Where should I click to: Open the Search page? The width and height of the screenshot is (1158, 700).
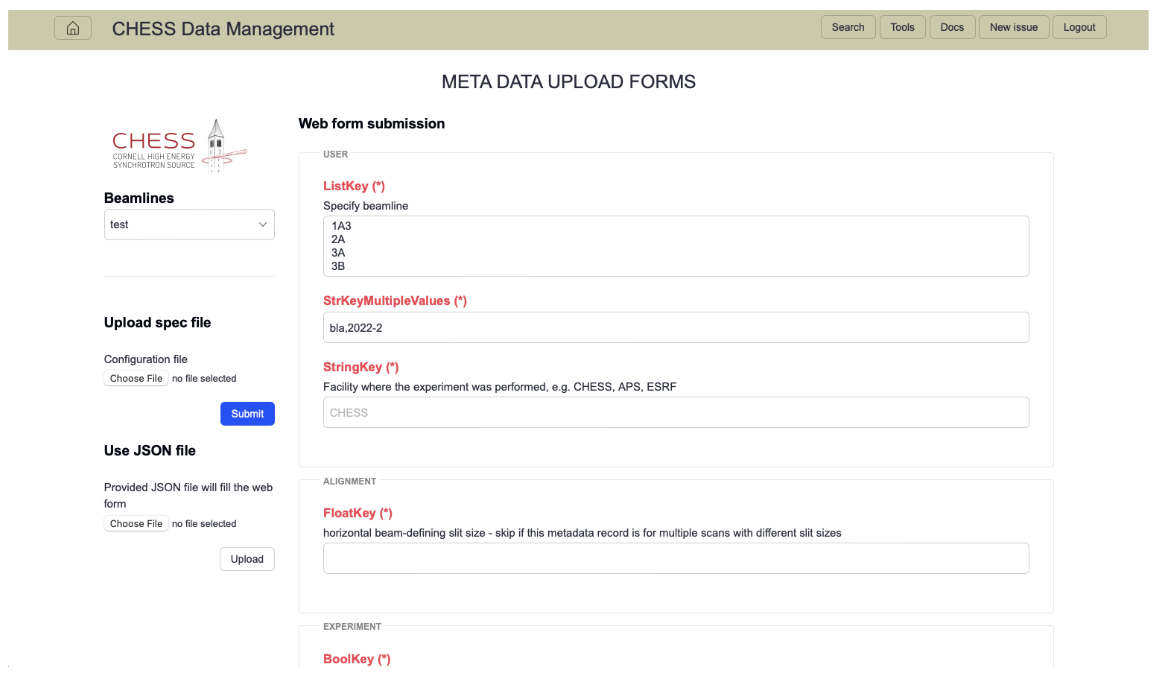point(847,28)
